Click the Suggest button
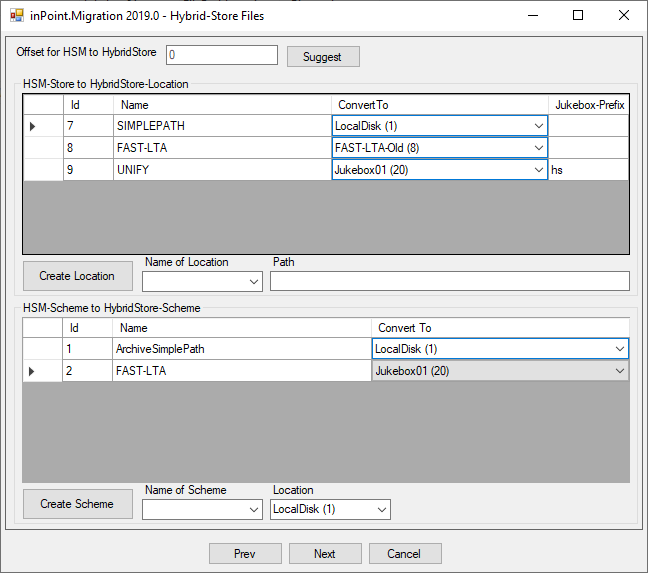Viewport: 648px width, 573px height. 322,57
